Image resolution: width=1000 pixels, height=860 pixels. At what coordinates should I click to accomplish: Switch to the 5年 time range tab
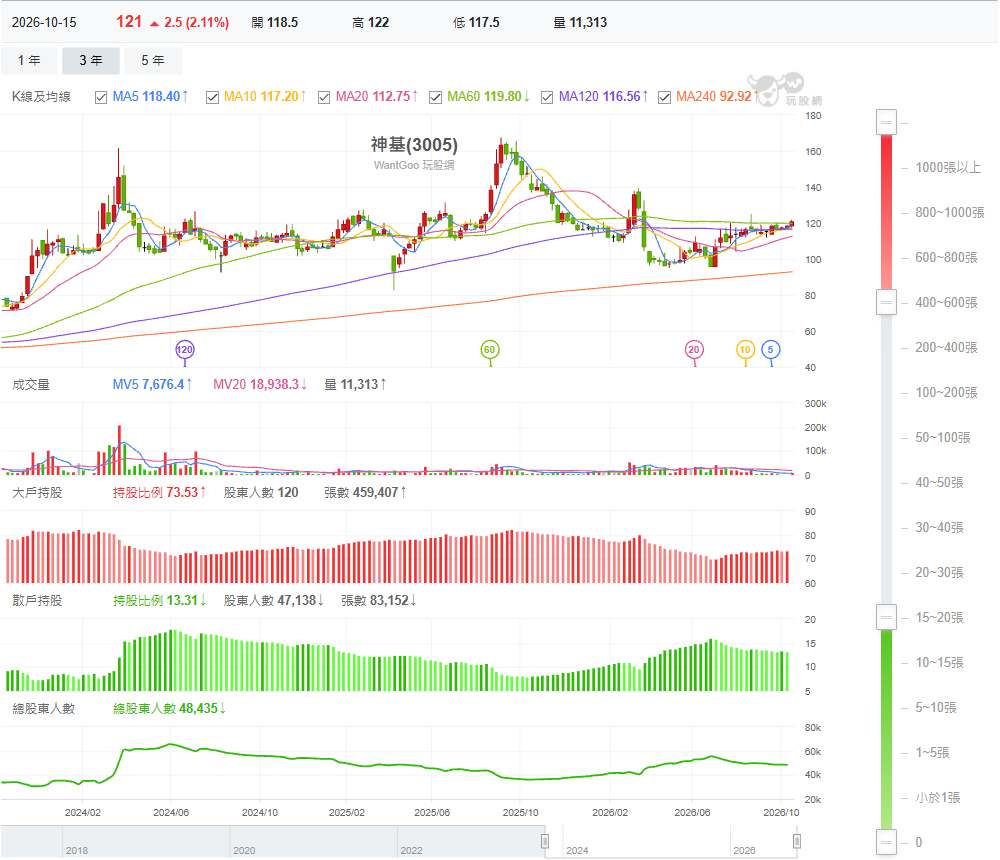(153, 61)
